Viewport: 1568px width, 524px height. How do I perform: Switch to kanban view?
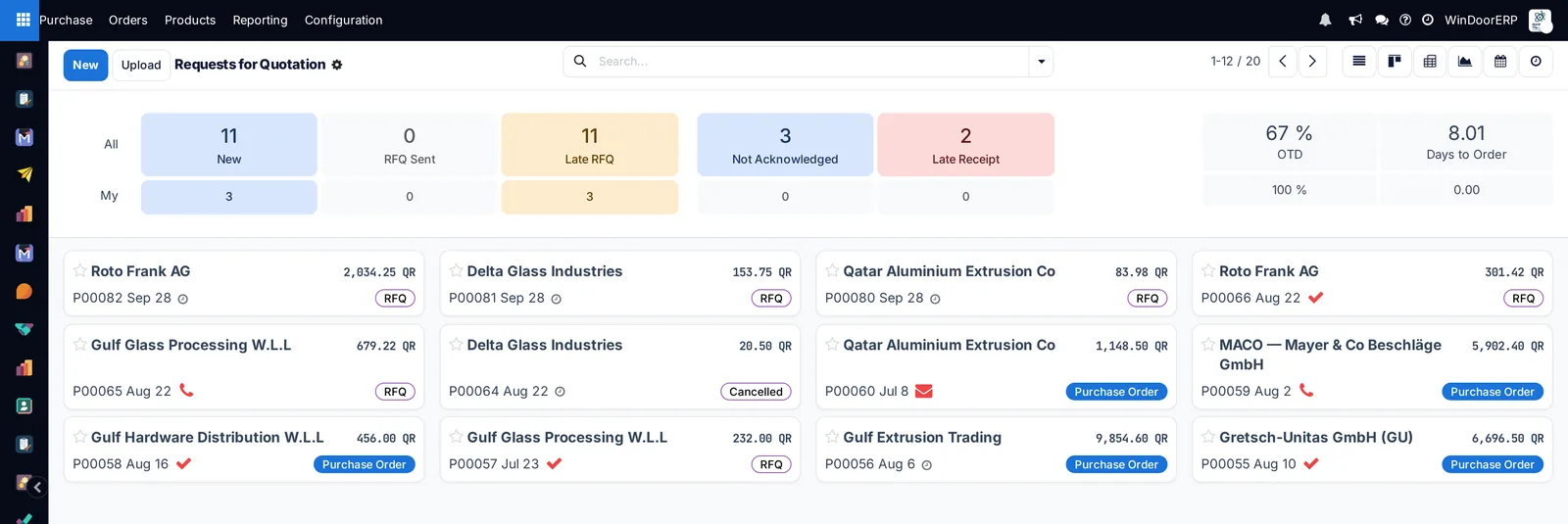pos(1395,61)
